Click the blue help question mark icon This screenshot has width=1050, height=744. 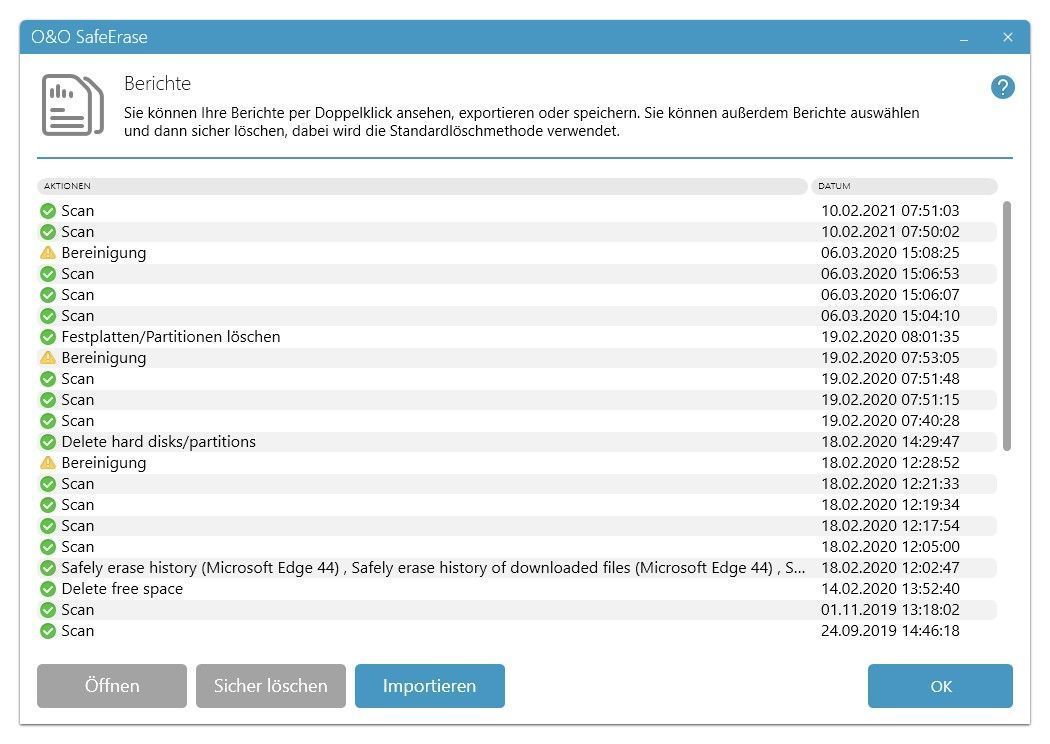coord(1002,87)
